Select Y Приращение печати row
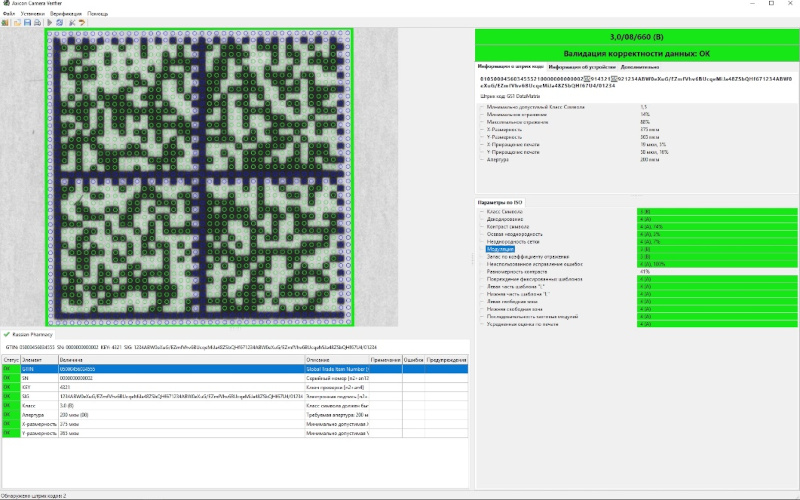 point(638,152)
